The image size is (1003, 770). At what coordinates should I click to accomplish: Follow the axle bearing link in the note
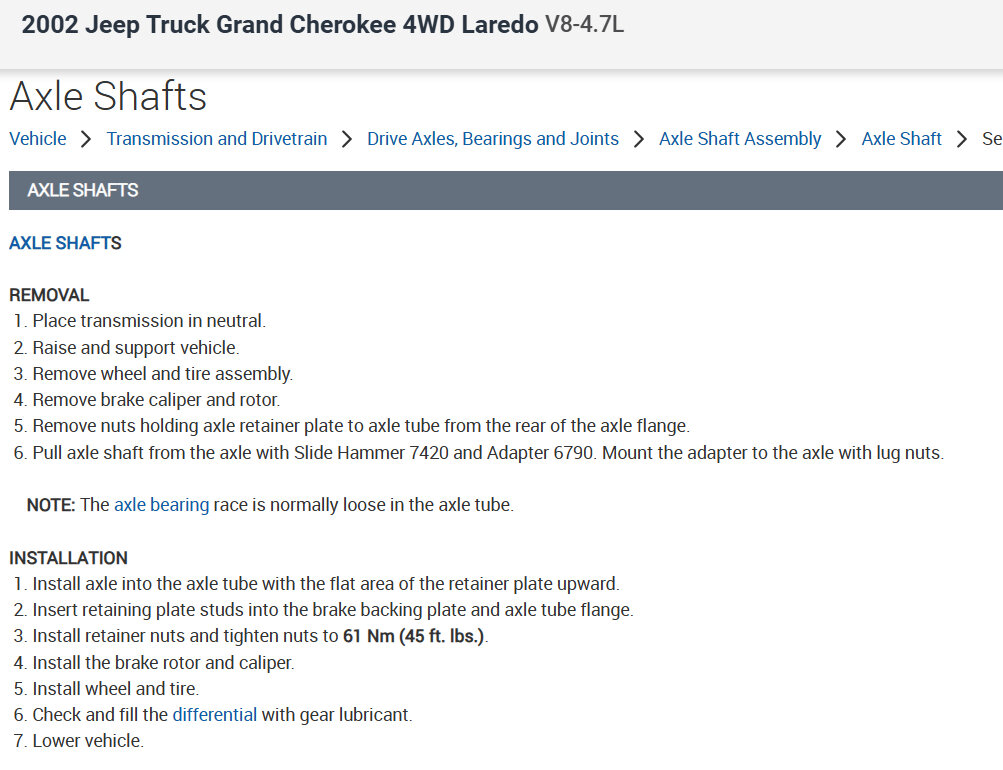coord(161,505)
